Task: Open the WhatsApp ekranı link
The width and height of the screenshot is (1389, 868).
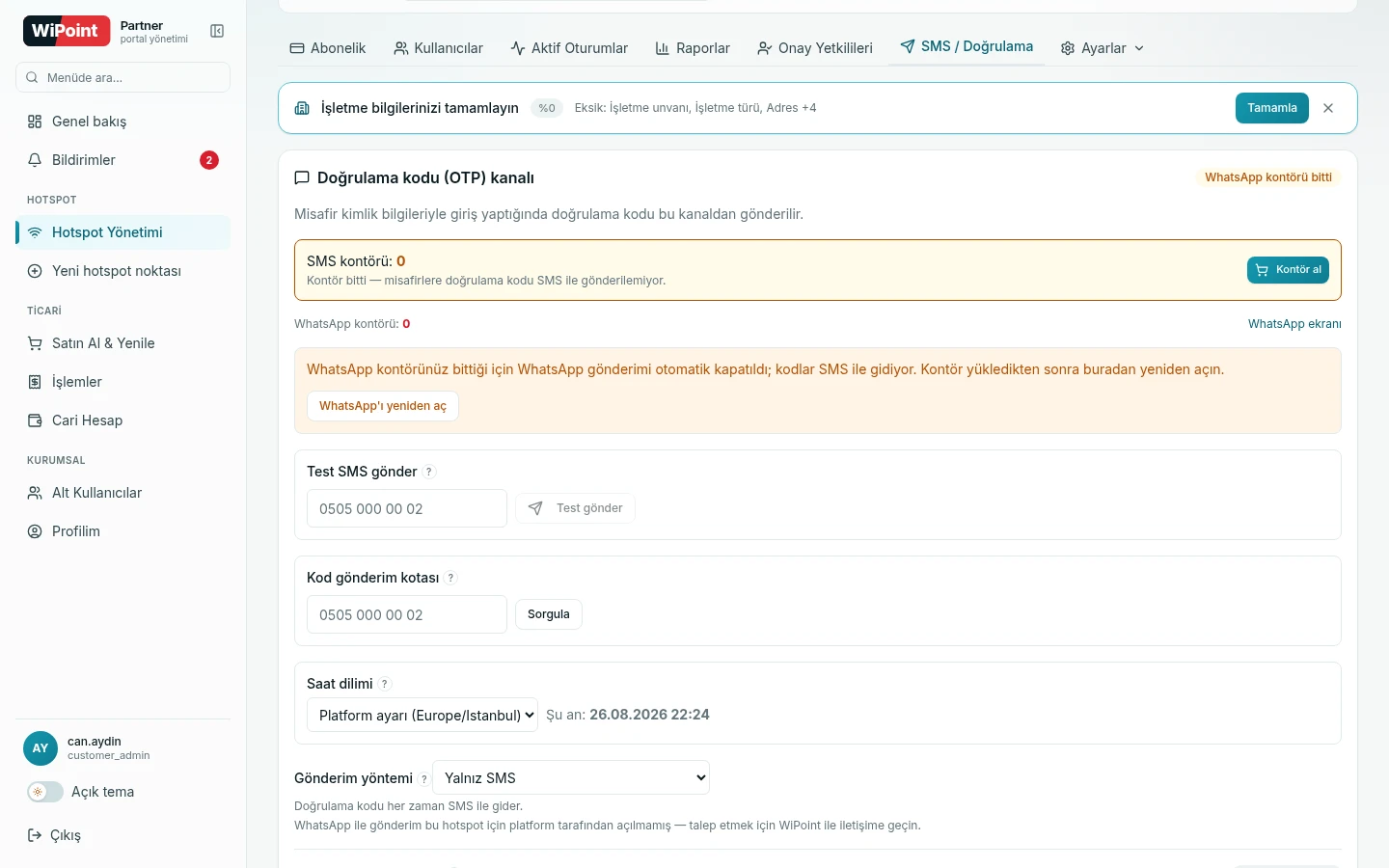Action: click(x=1294, y=324)
